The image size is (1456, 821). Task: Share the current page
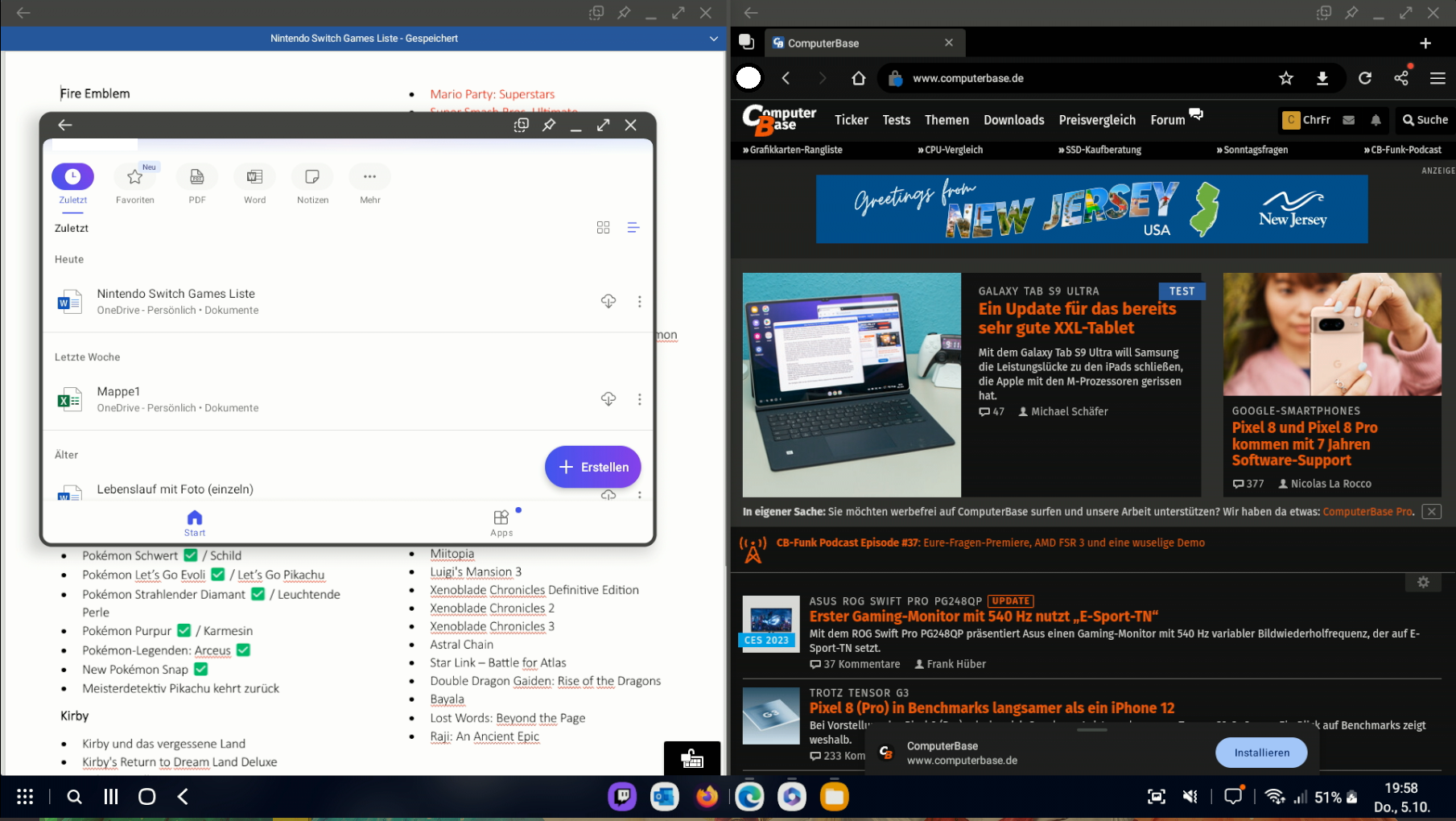(1401, 78)
